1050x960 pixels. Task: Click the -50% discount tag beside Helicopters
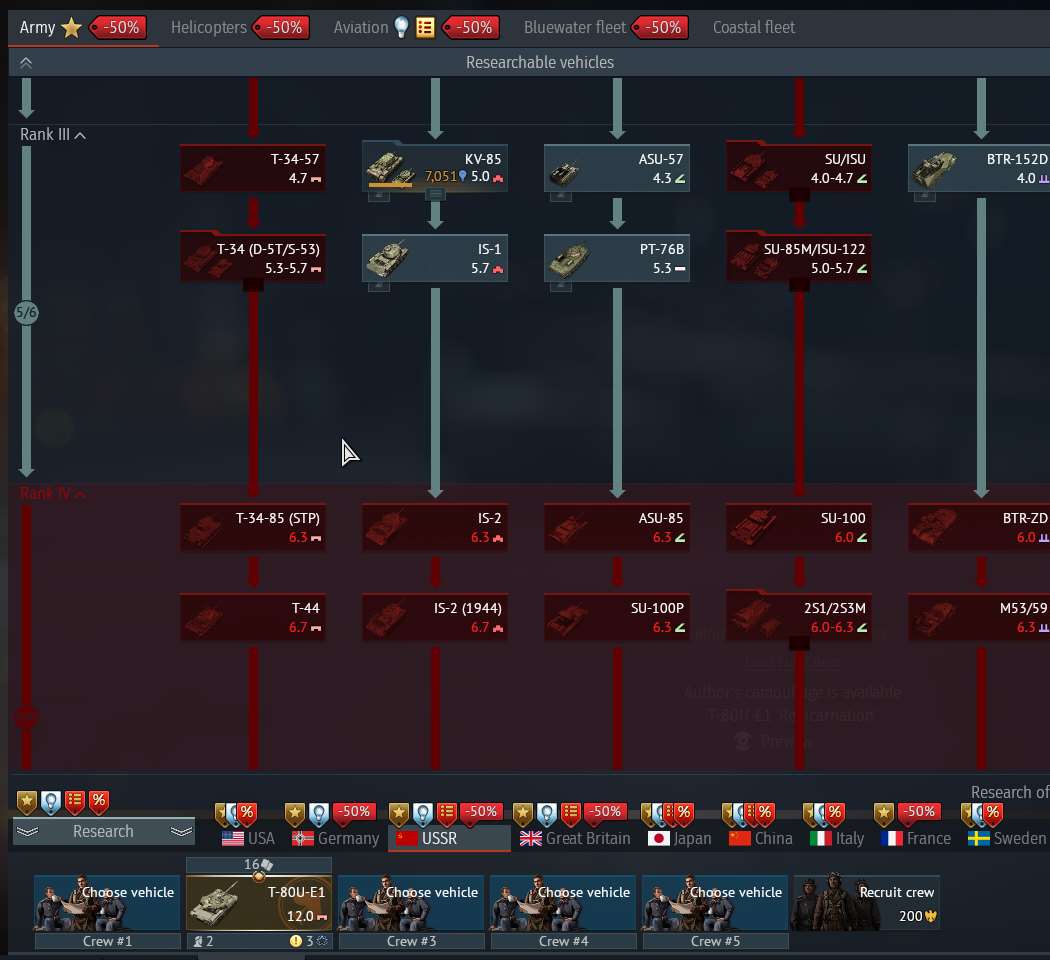(282, 27)
